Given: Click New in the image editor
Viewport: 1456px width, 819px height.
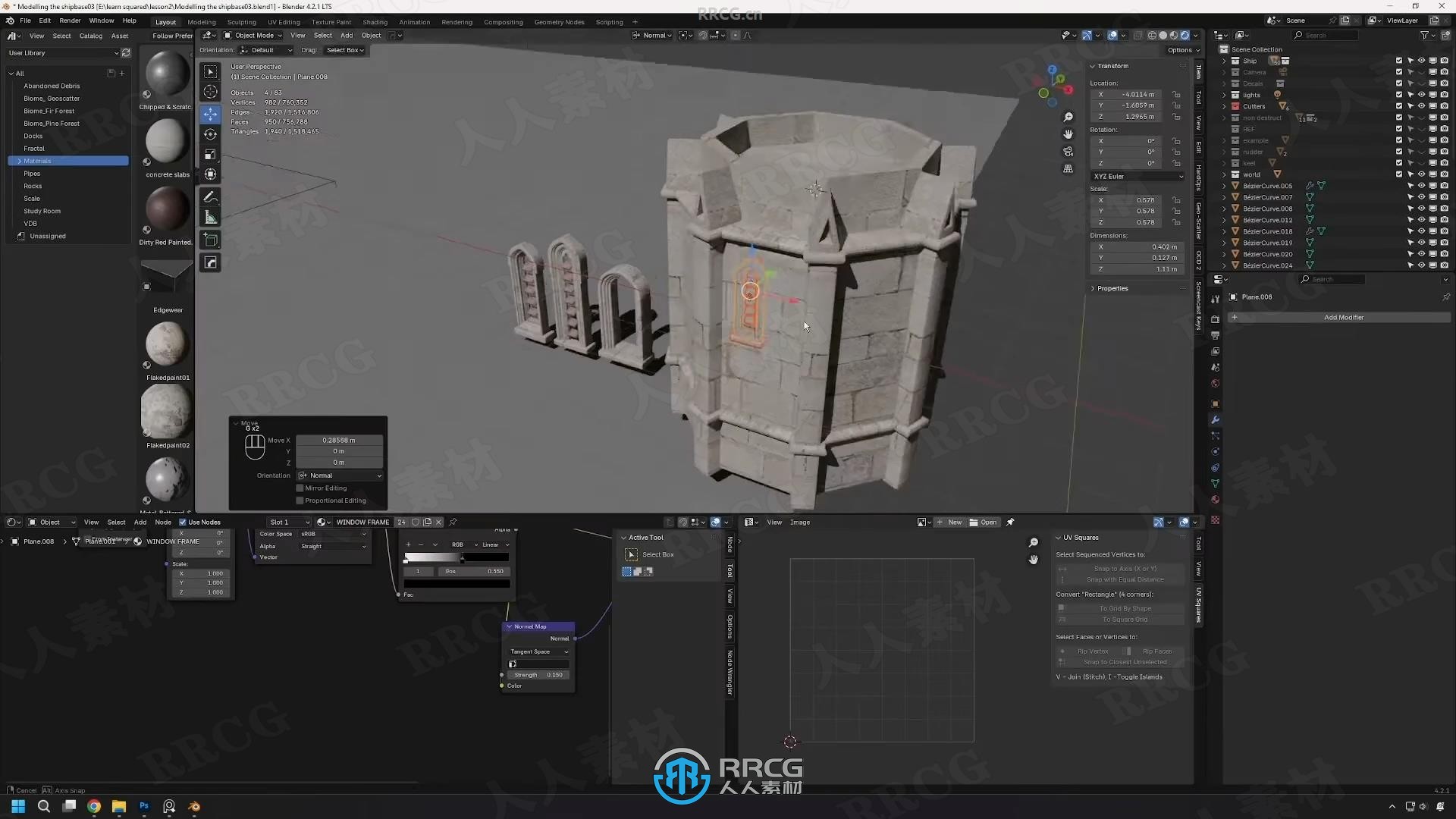Looking at the screenshot, I should pos(949,522).
